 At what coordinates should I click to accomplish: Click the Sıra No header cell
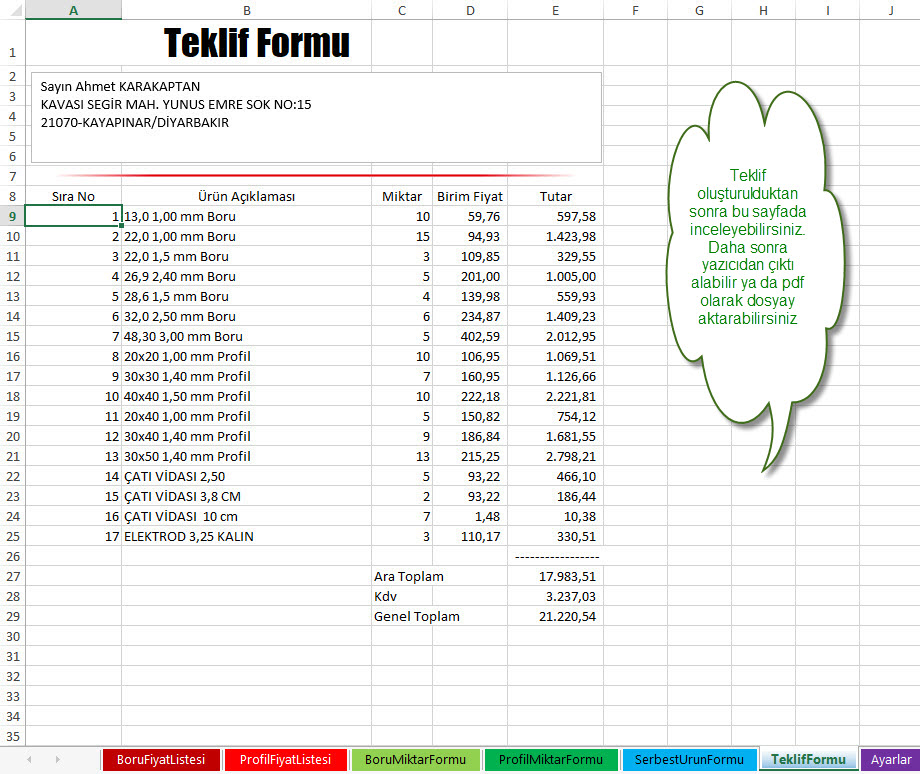click(73, 196)
